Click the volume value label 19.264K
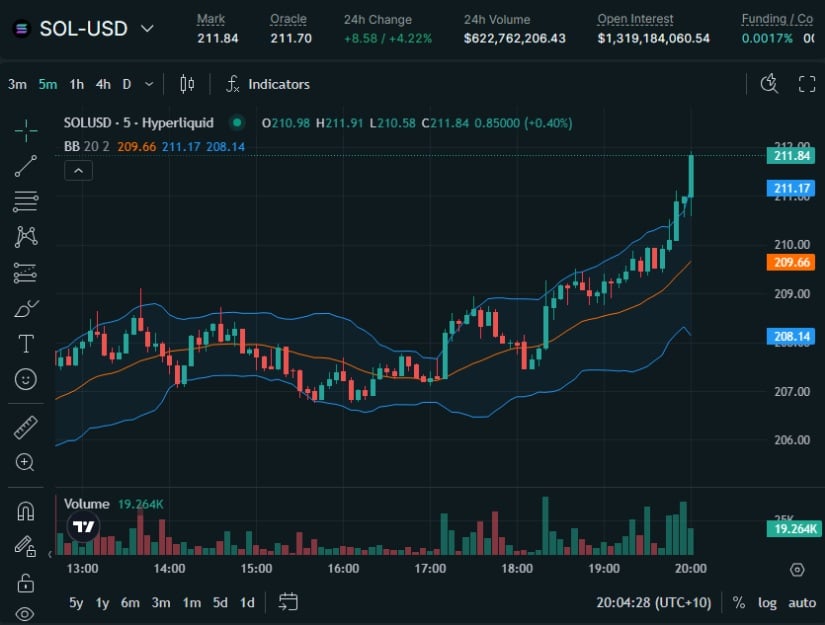The width and height of the screenshot is (825, 625). pos(793,529)
